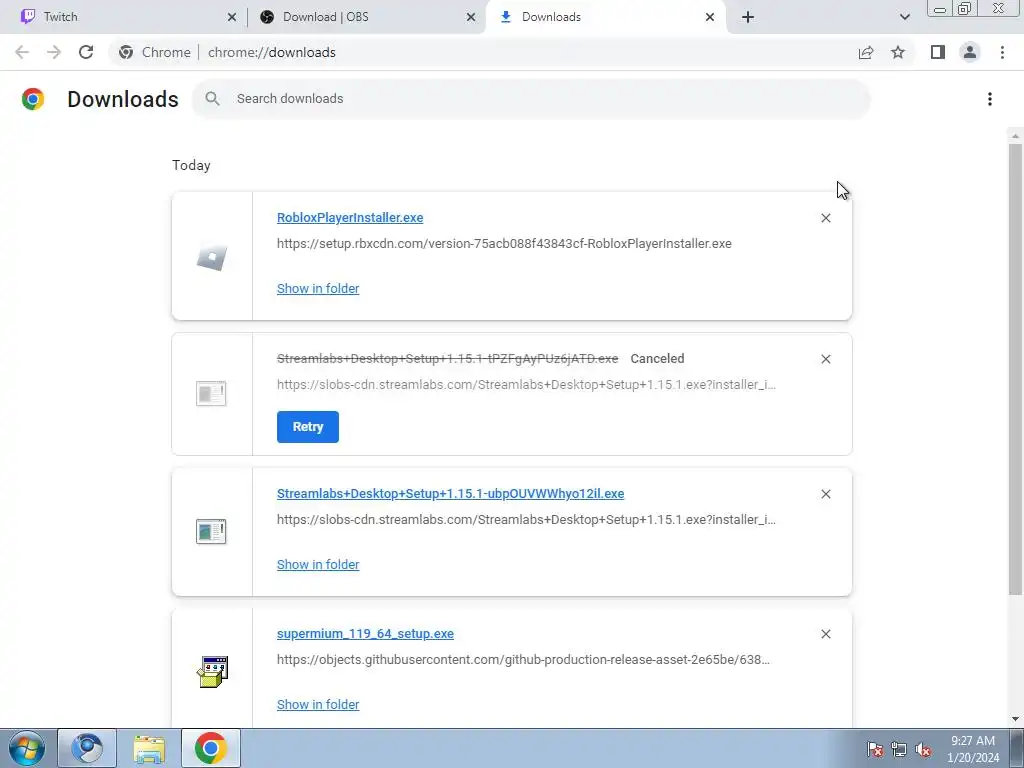Click the scrollbar up arrow

(x=1015, y=136)
